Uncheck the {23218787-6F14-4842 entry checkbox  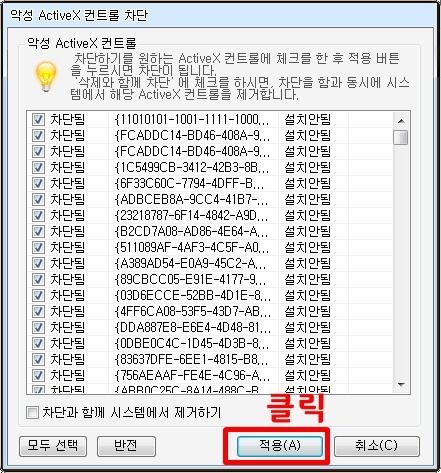tap(38, 215)
